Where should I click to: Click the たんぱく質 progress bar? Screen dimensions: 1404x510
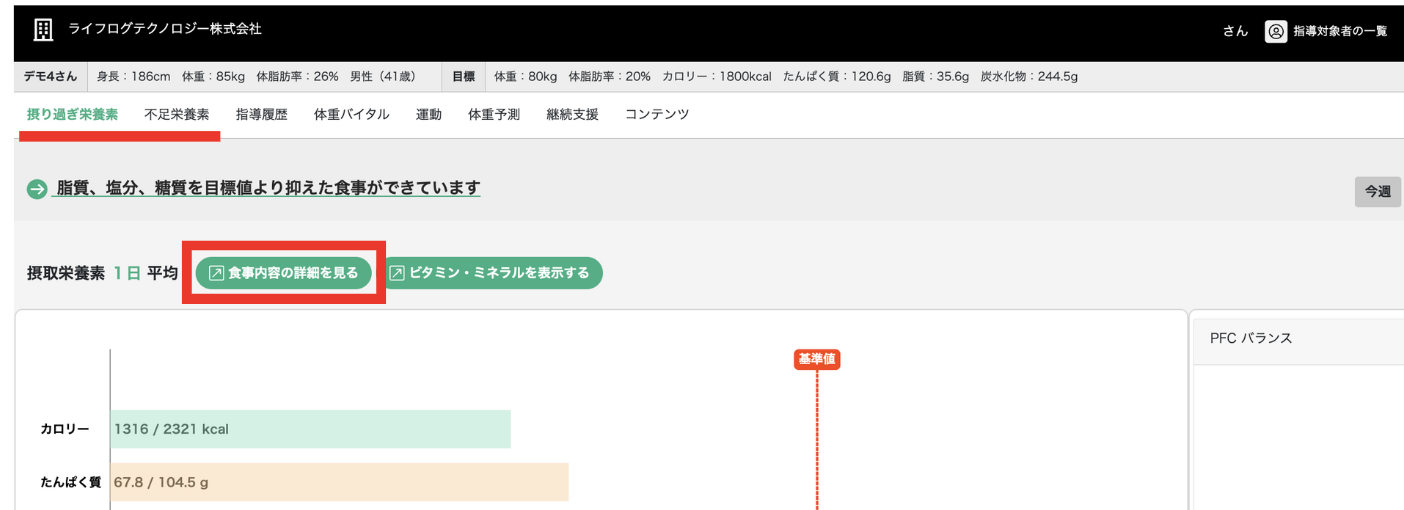(x=340, y=482)
